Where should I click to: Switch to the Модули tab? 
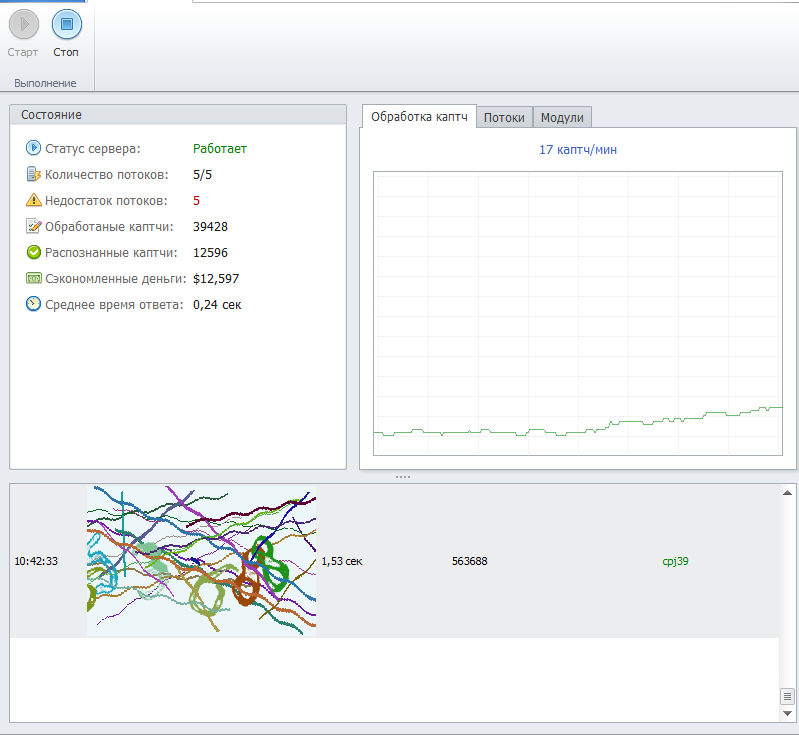coord(562,118)
